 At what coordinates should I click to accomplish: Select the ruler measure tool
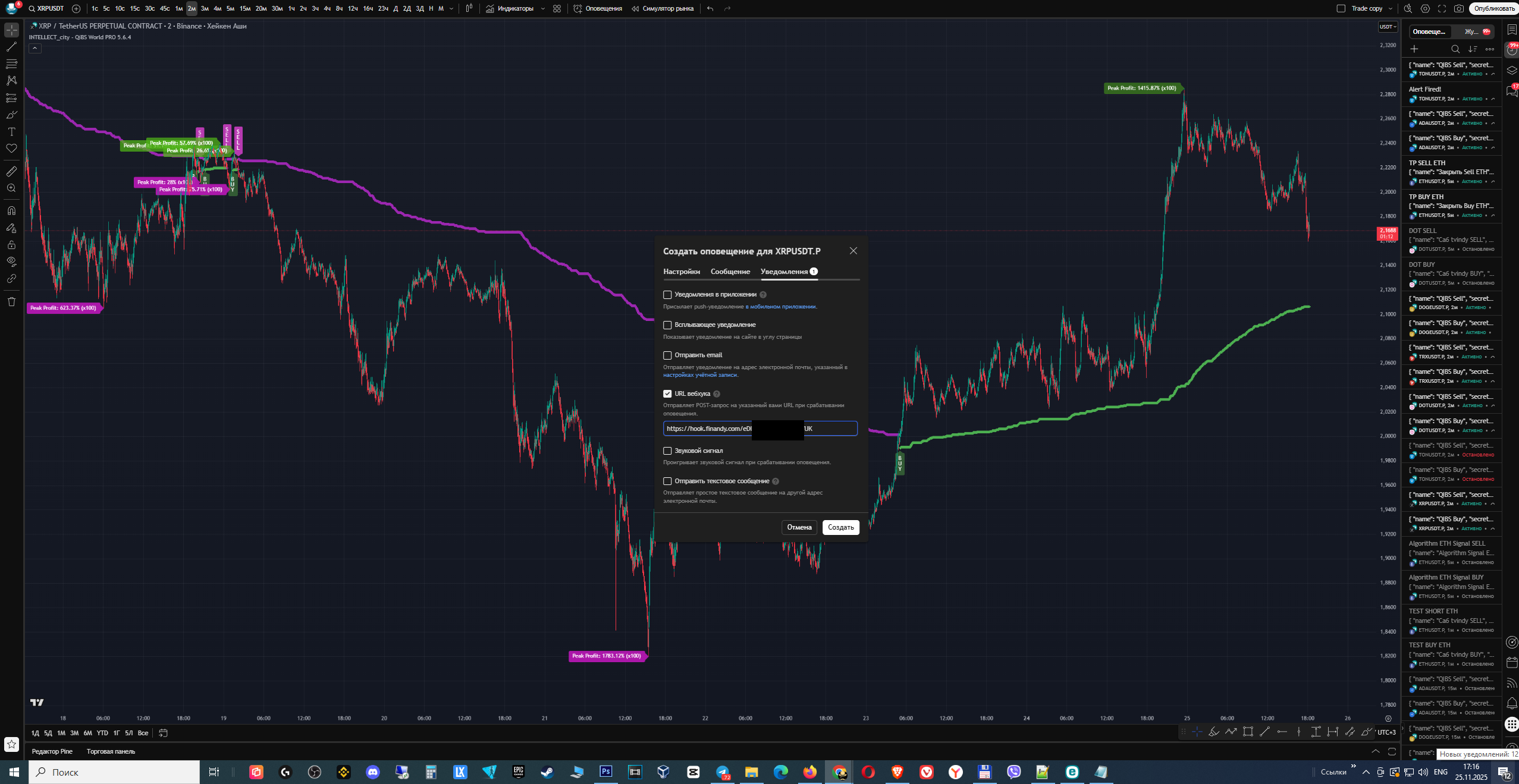[11, 171]
